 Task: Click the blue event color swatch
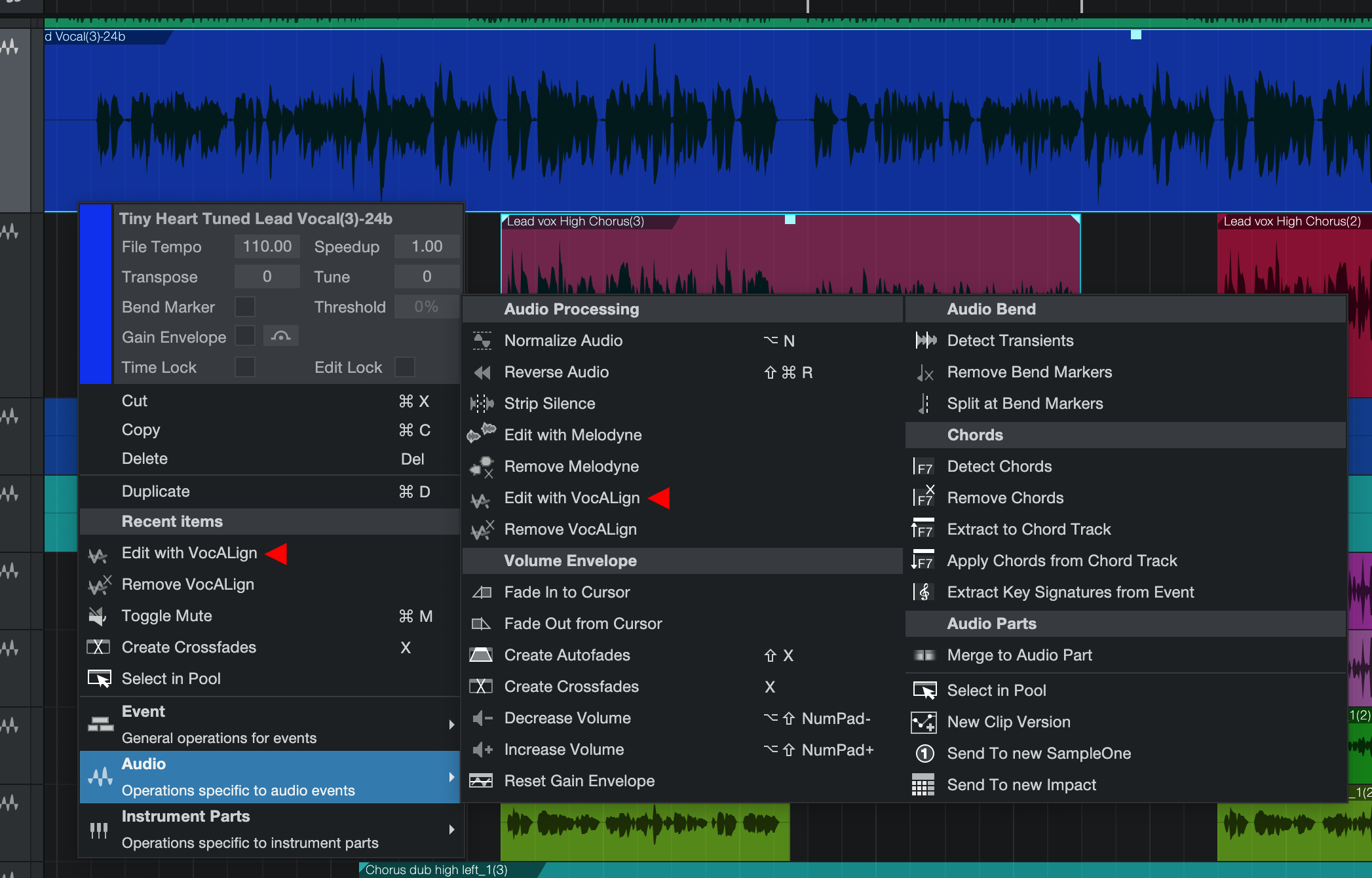[96, 294]
